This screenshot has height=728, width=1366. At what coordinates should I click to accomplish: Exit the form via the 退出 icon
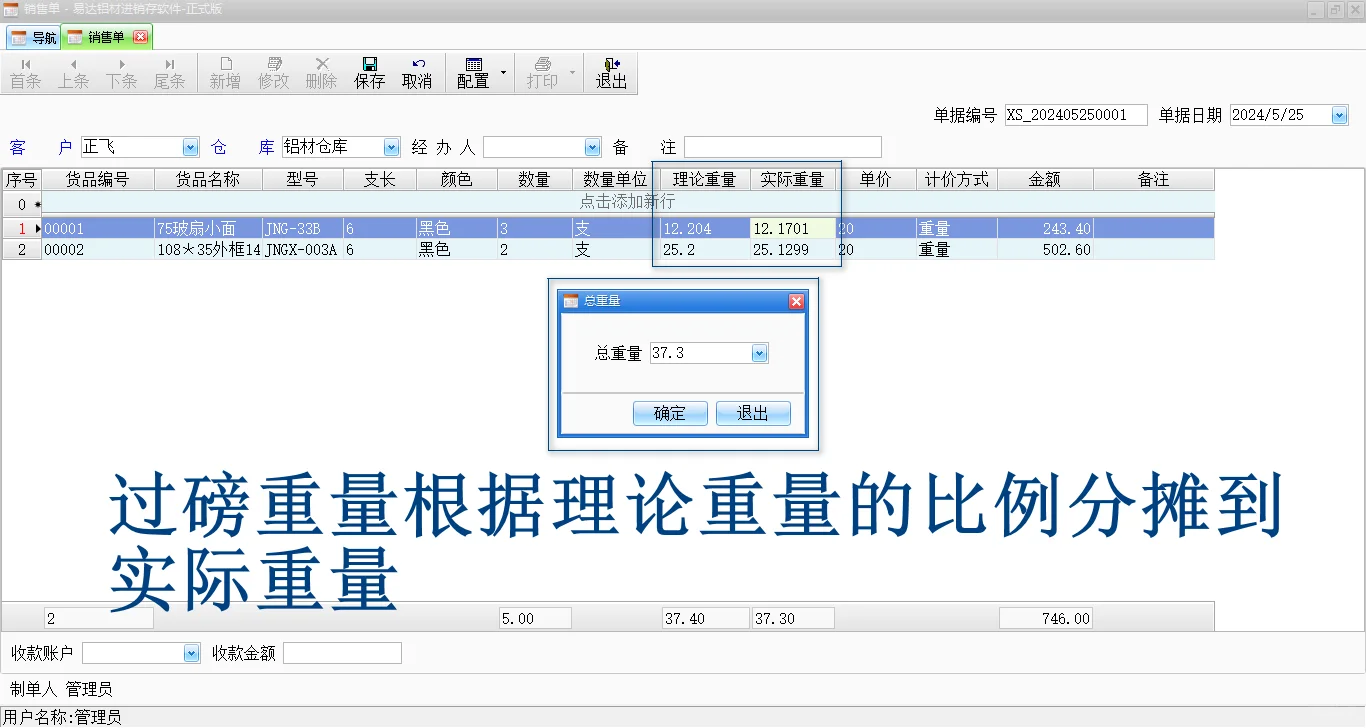611,72
